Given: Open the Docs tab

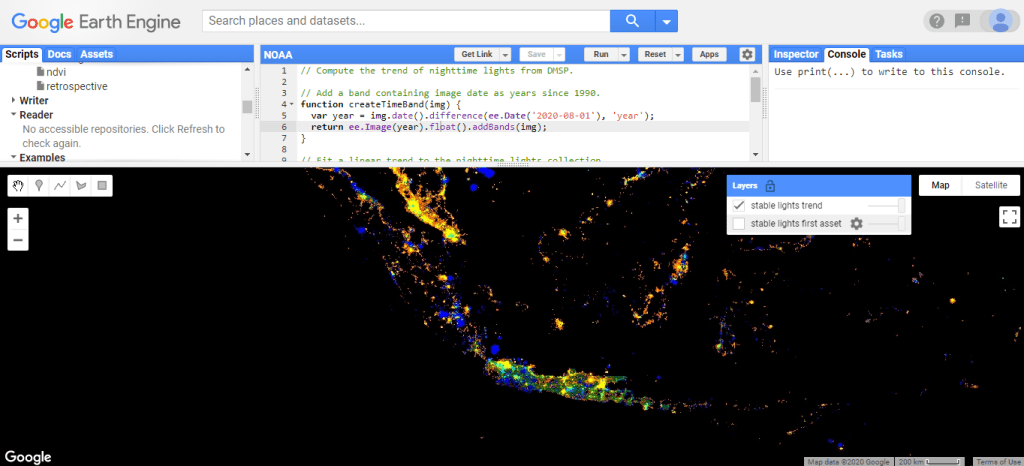Looking at the screenshot, I should tap(59, 54).
